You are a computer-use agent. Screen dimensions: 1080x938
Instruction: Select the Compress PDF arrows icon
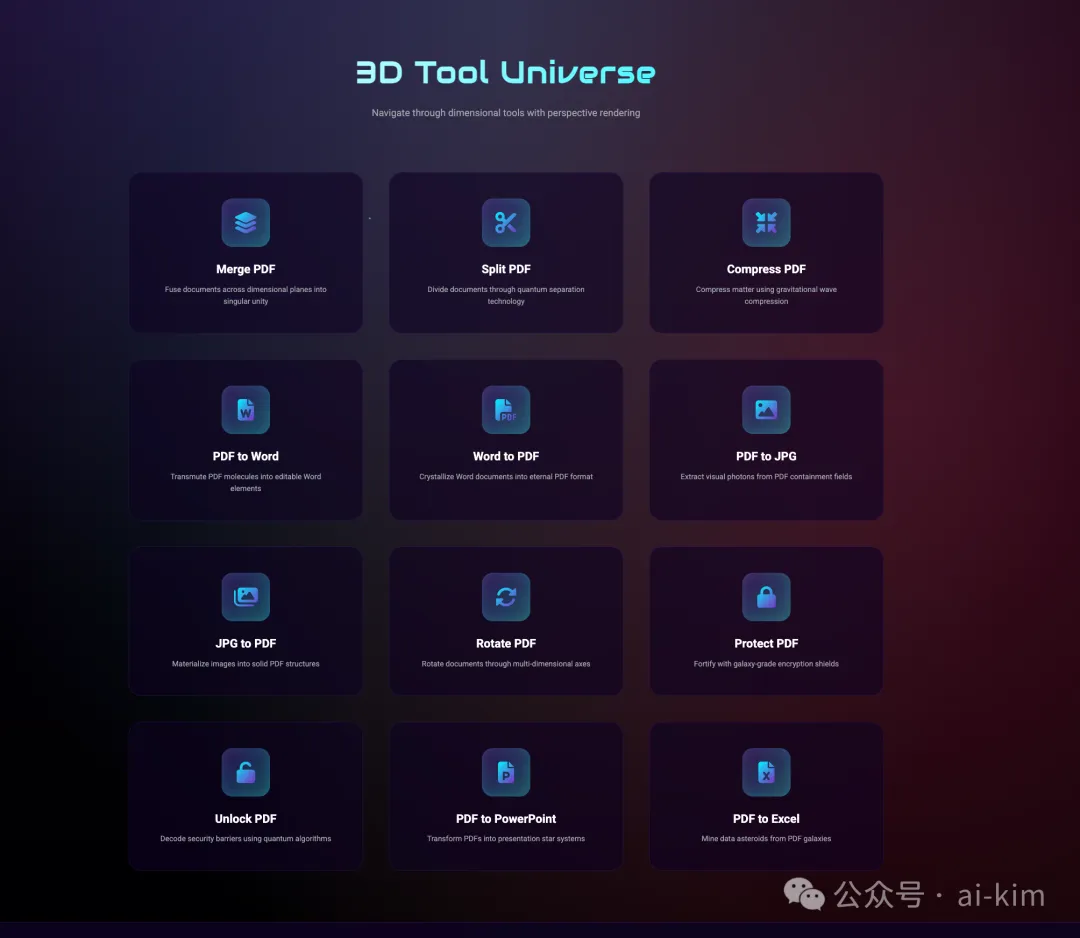point(766,222)
